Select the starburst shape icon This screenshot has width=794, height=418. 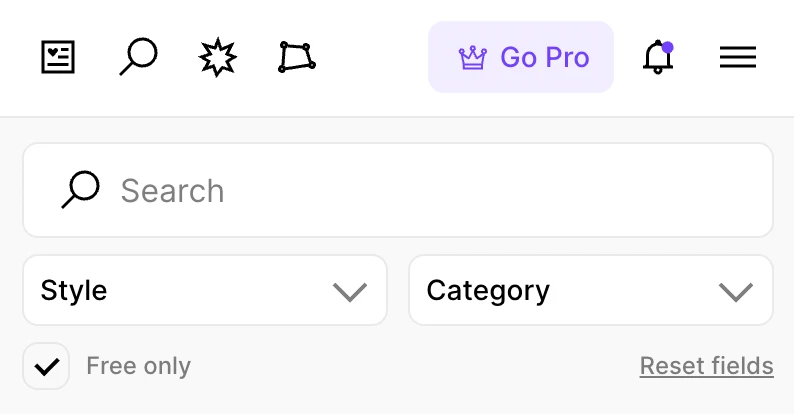pos(217,57)
